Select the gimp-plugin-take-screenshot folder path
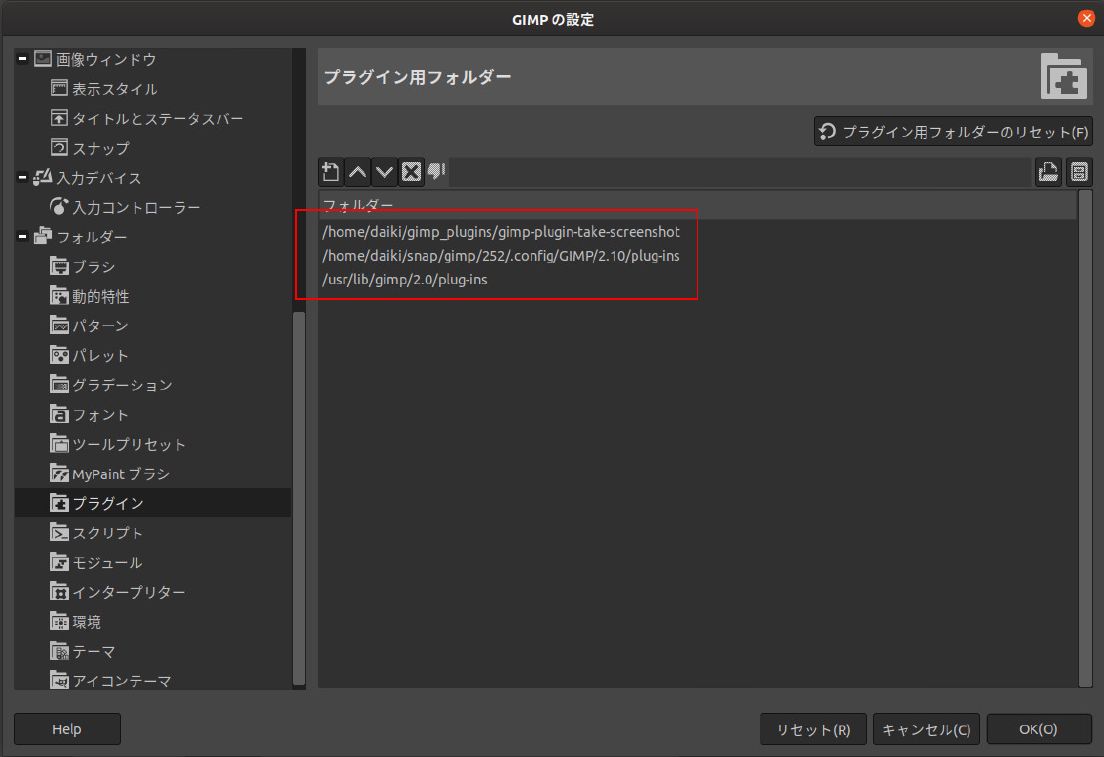 (x=501, y=232)
